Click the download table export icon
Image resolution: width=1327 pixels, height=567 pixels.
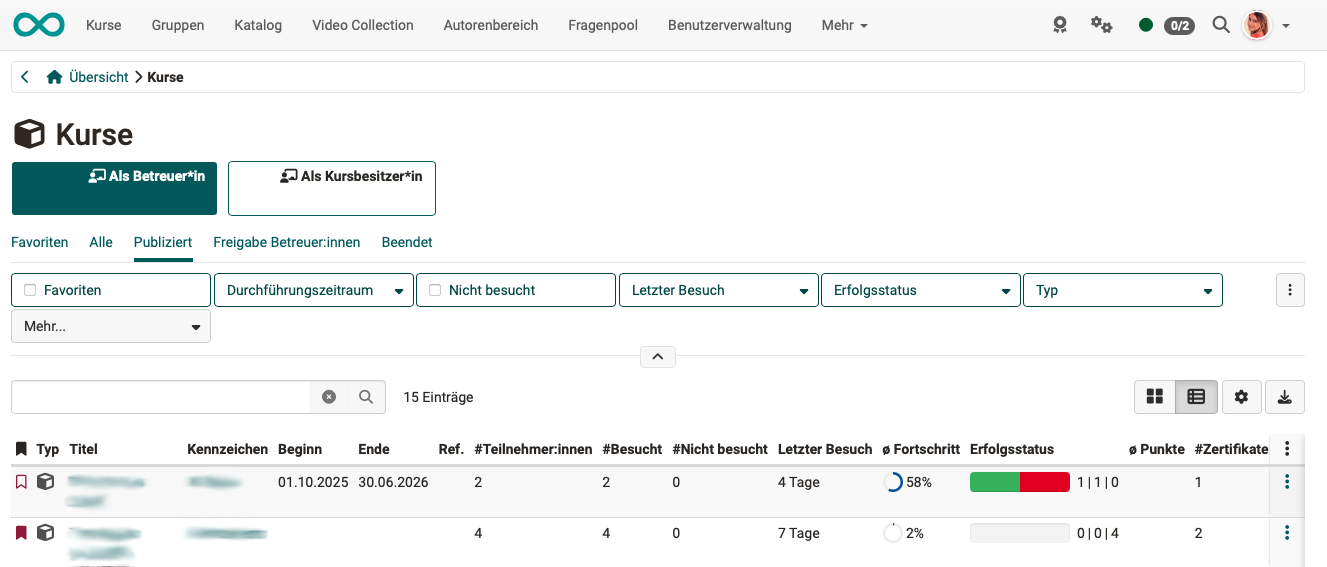pos(1284,397)
